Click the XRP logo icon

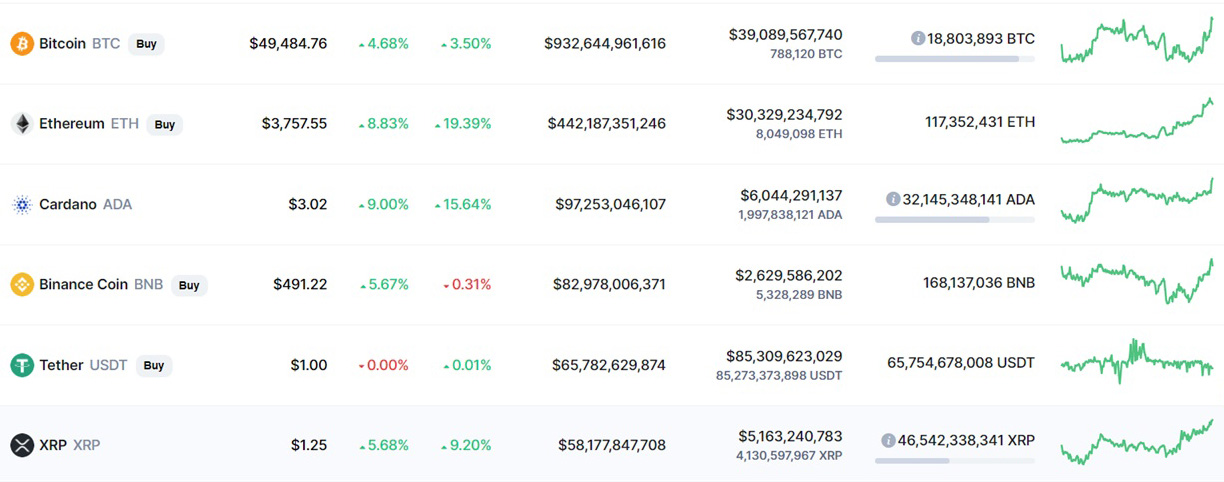[22, 445]
